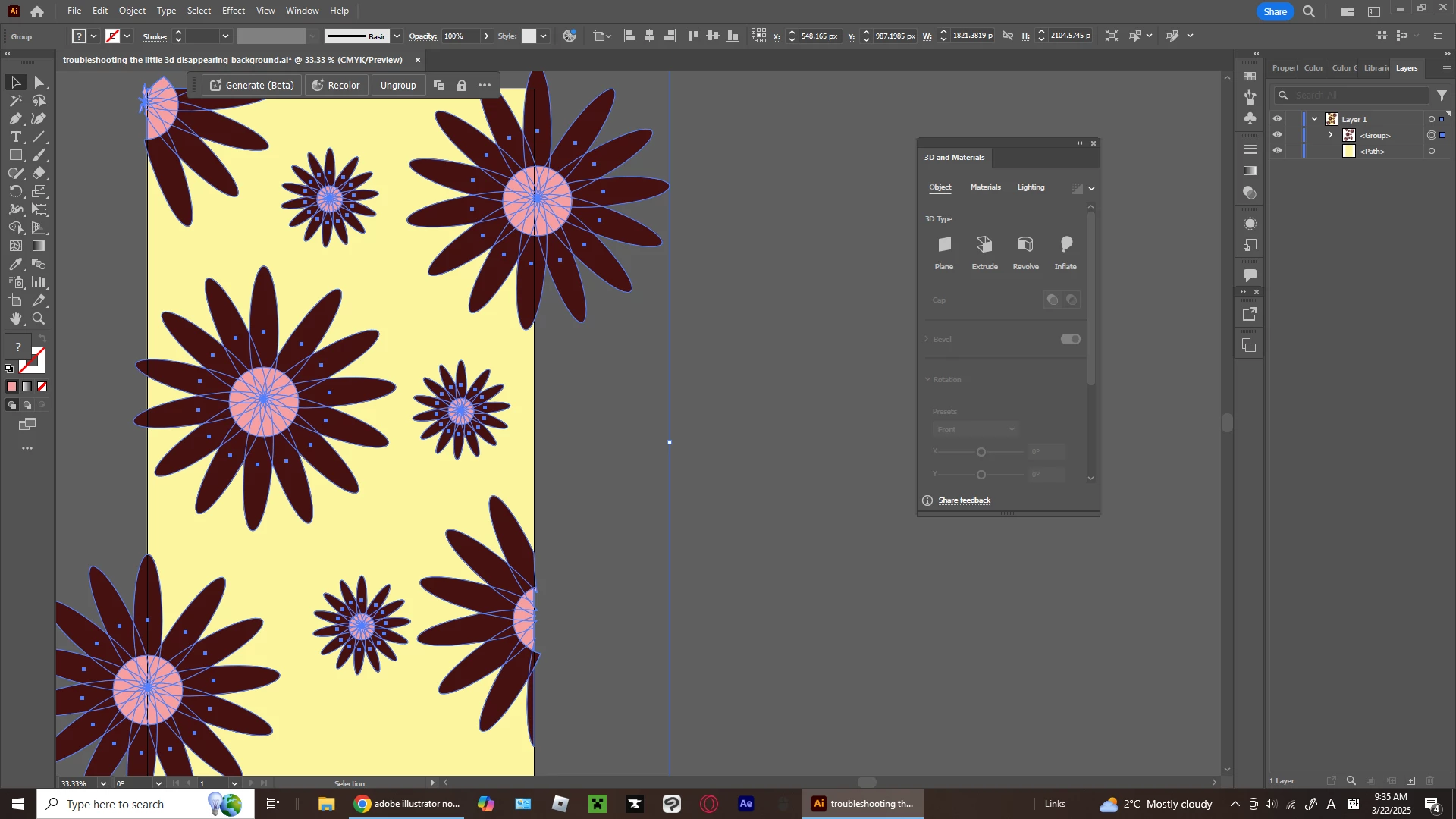The width and height of the screenshot is (1456, 819).
Task: Hide the Group layer visibility
Action: tap(1278, 135)
